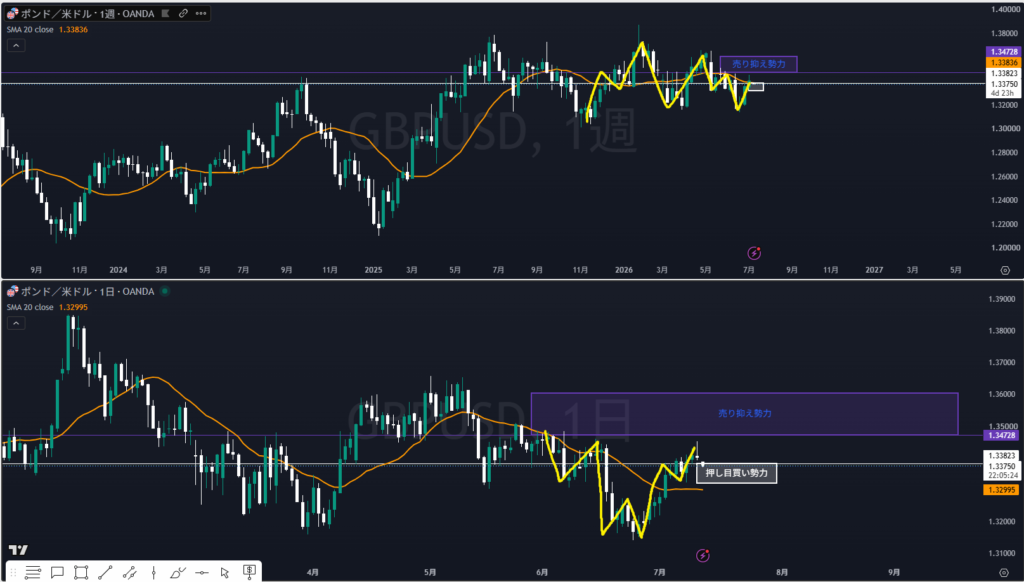Click the TradingView logo on daily chart
Viewport: 1024px width, 582px height.
[x=18, y=550]
